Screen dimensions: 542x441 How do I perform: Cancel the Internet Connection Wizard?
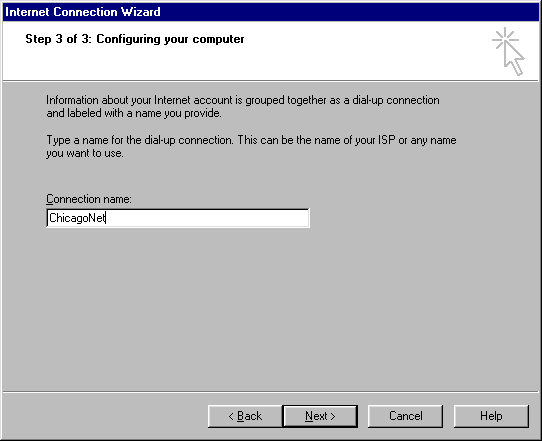click(x=405, y=416)
